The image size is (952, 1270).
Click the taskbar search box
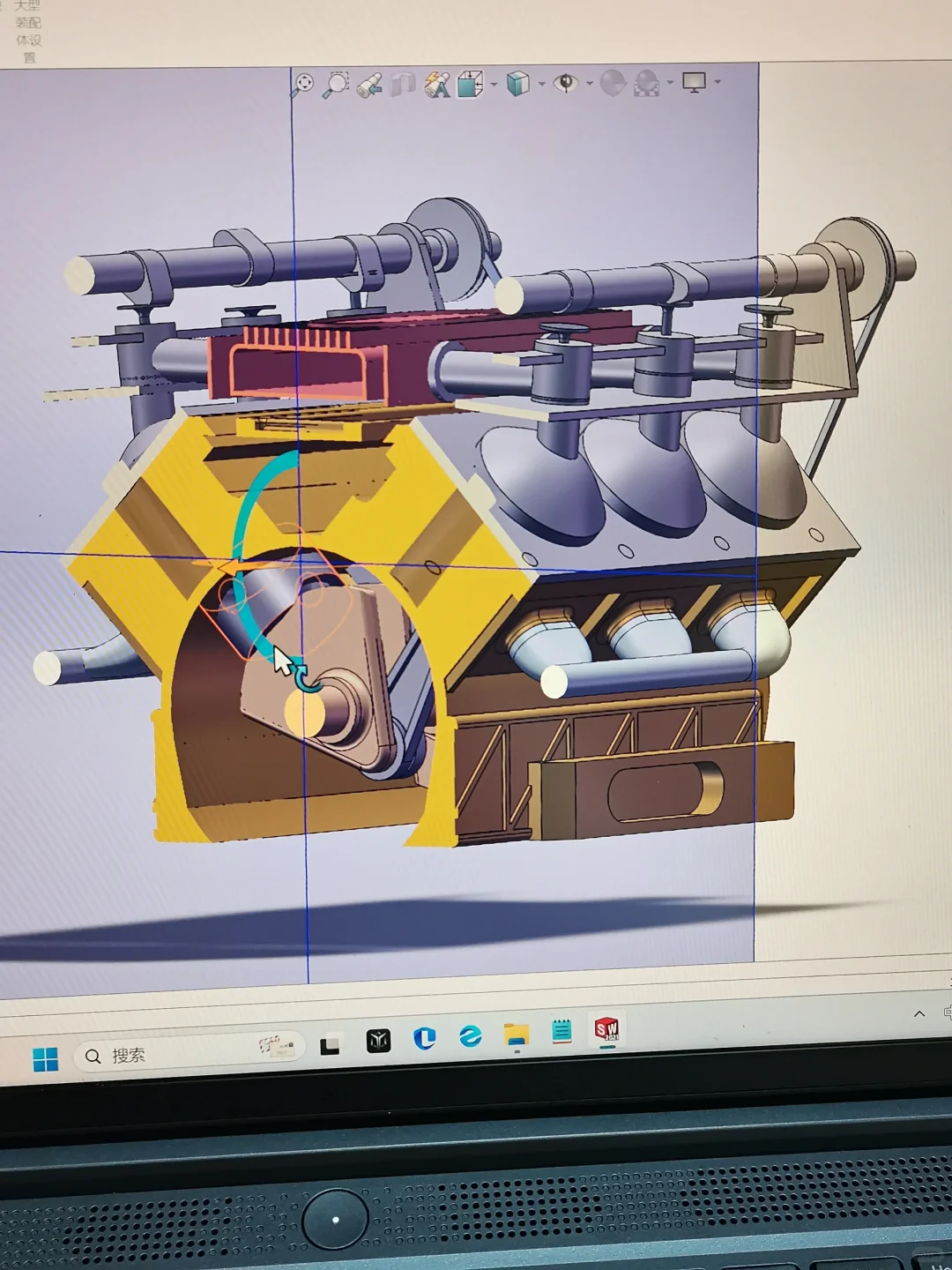[x=190, y=1053]
